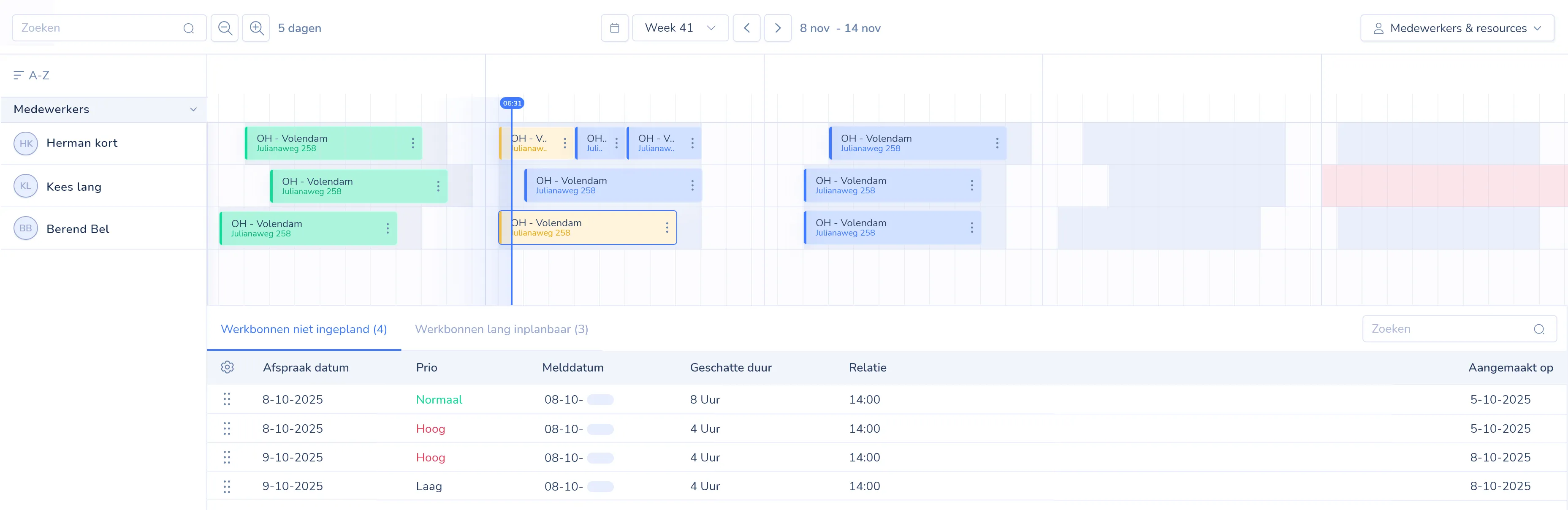Open three-dot menu on Berend Bel's yellow block

pyautogui.click(x=667, y=228)
